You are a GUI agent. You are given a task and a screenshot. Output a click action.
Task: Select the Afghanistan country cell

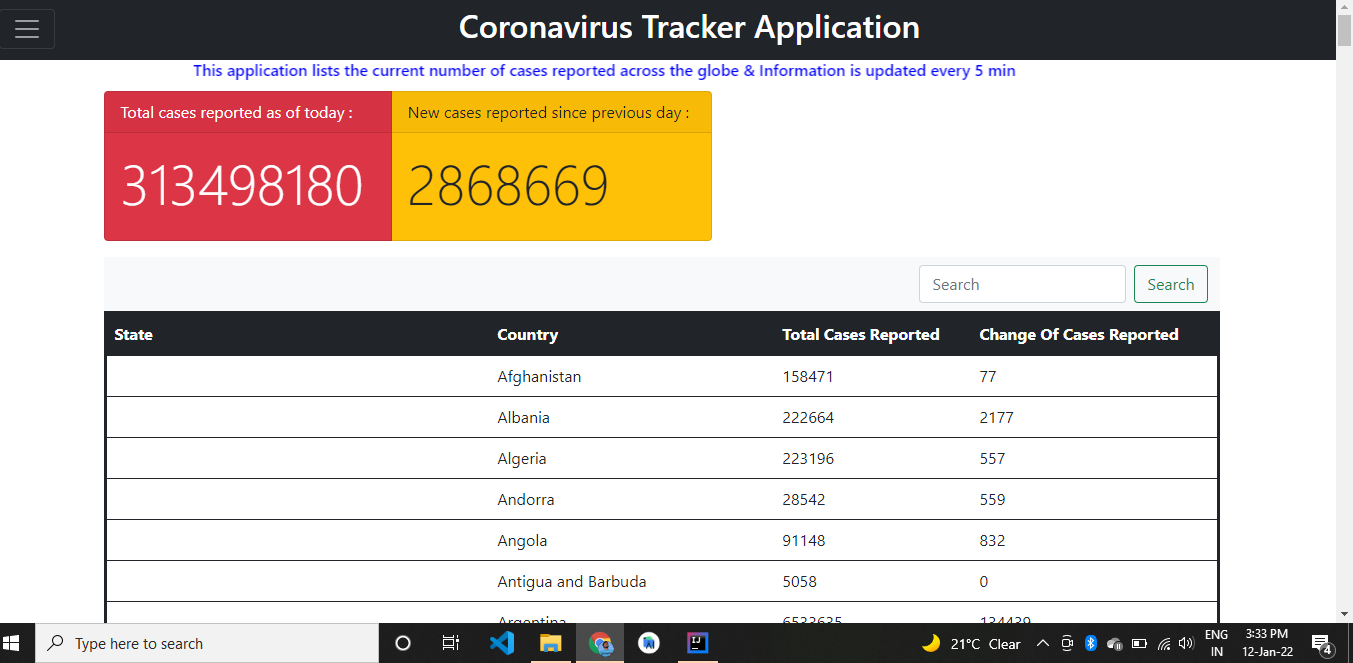coord(539,377)
